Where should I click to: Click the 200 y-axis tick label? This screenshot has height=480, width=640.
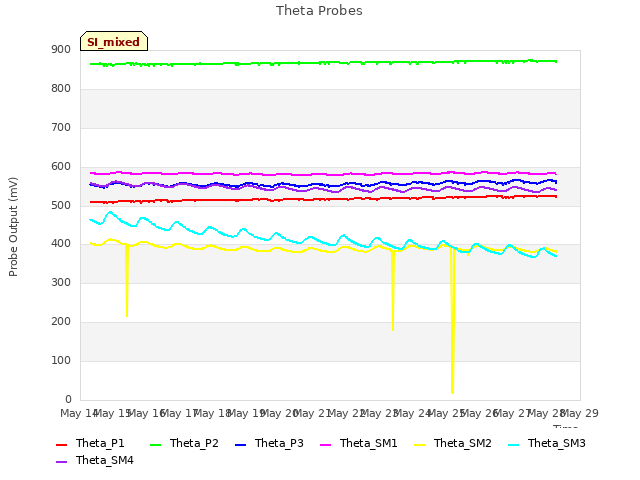click(x=61, y=322)
